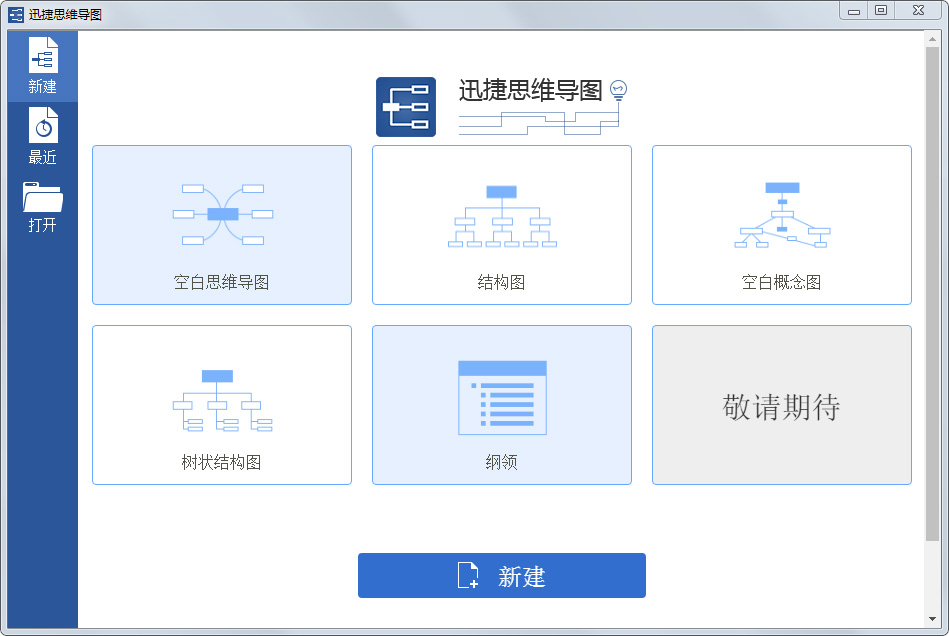Screen dimensions: 949x636
Task: Switch to the 新建 tab in sidebar
Action: tap(42, 66)
